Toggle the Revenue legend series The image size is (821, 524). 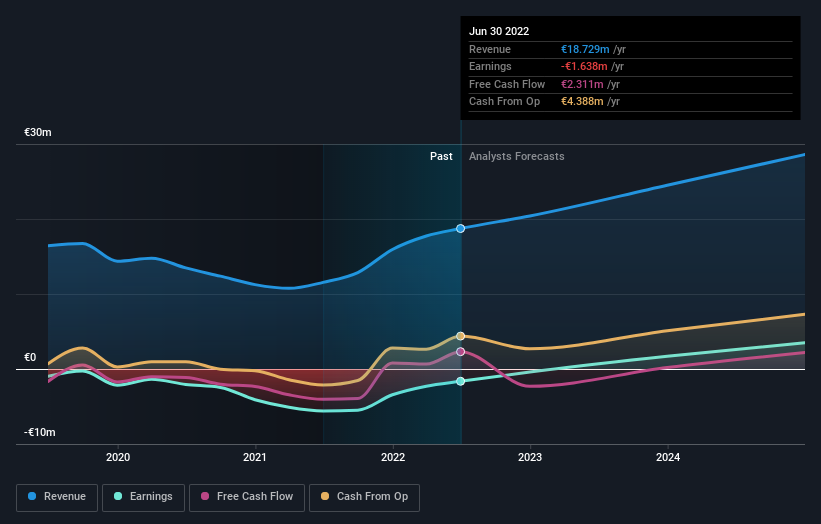tap(57, 497)
